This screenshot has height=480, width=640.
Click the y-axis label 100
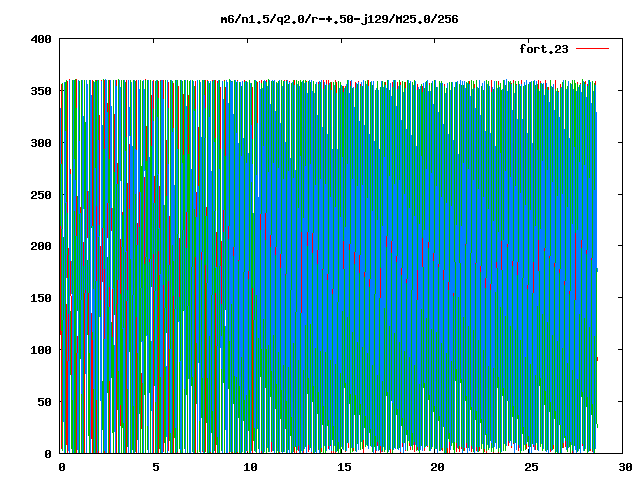tap(41, 350)
